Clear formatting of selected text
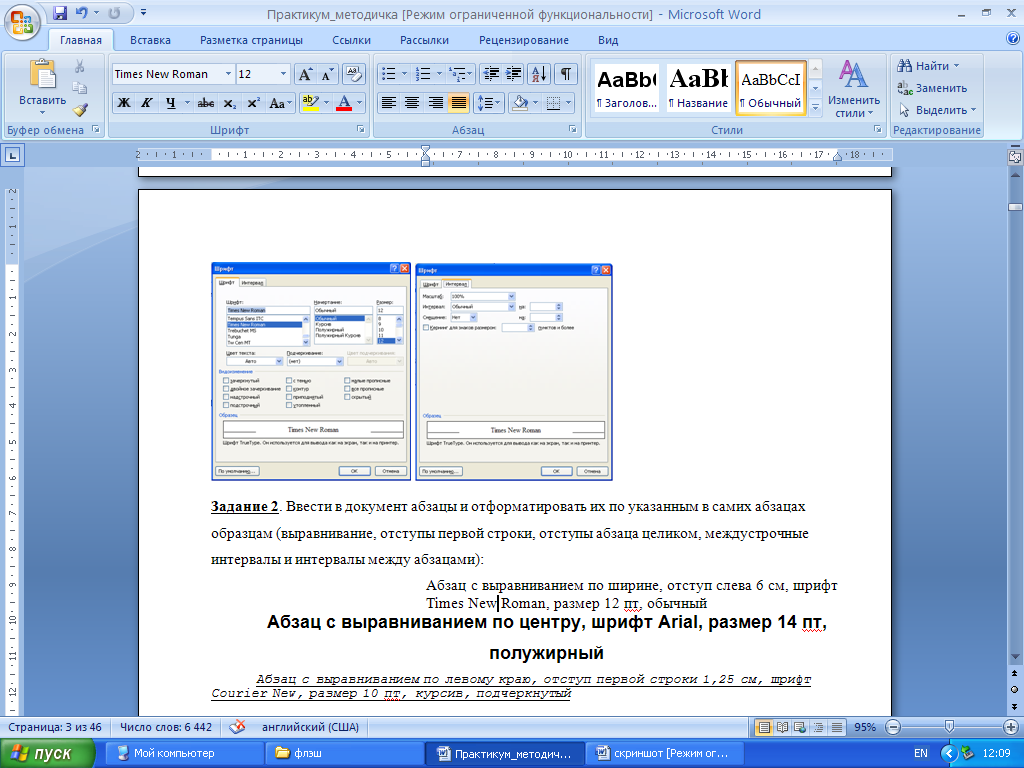The height and width of the screenshot is (768, 1024). pos(353,74)
